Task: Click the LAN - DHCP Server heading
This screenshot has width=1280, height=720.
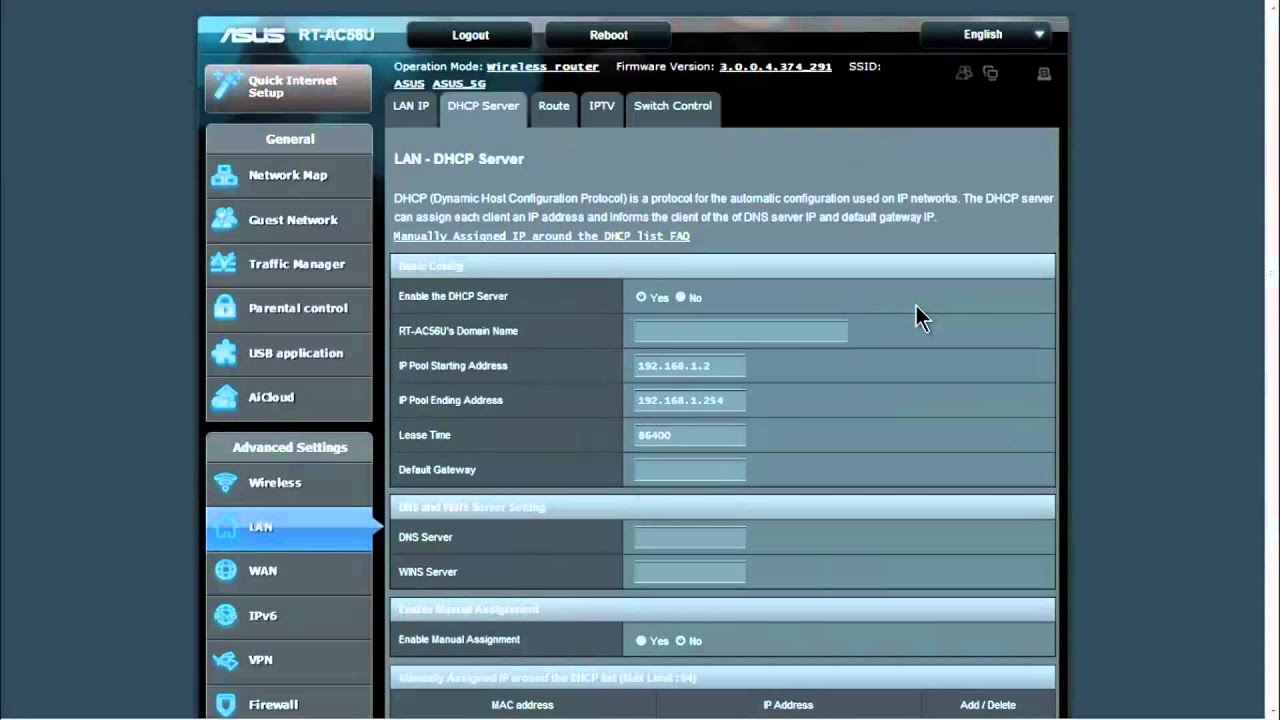Action: tap(459, 159)
